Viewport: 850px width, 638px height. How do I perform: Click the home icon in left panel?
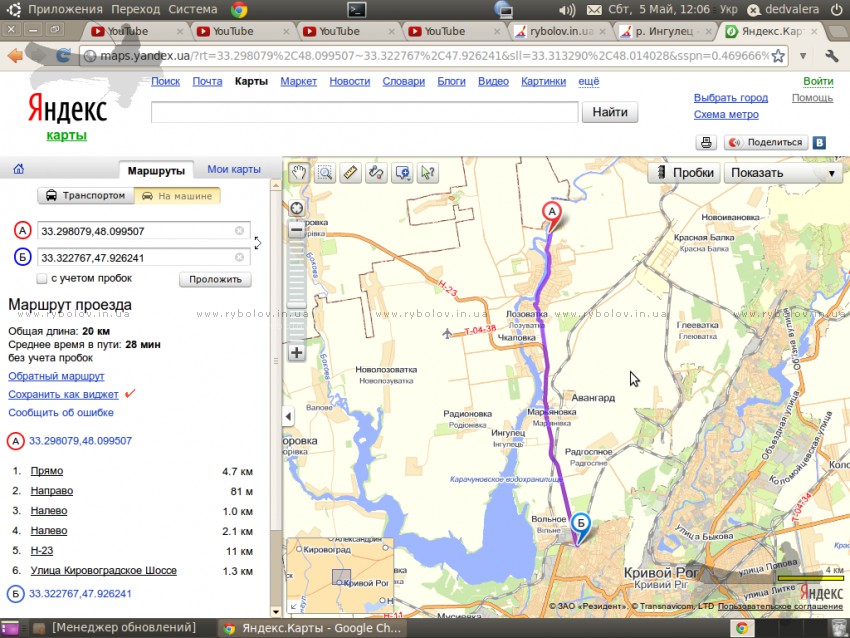coord(18,169)
